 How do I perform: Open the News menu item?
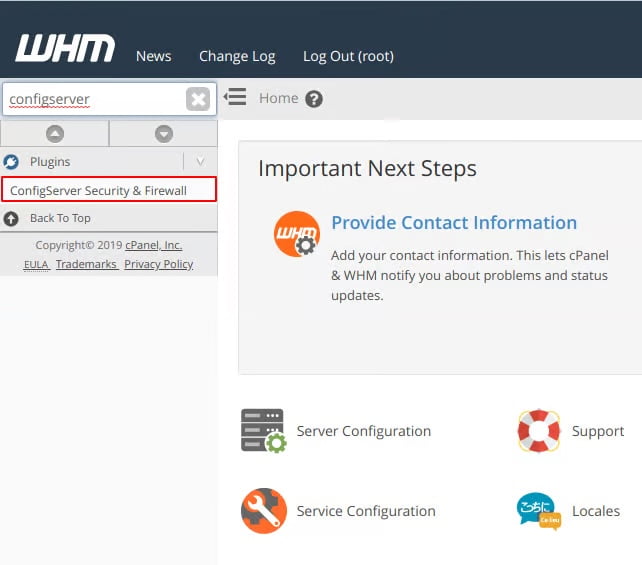click(x=154, y=56)
